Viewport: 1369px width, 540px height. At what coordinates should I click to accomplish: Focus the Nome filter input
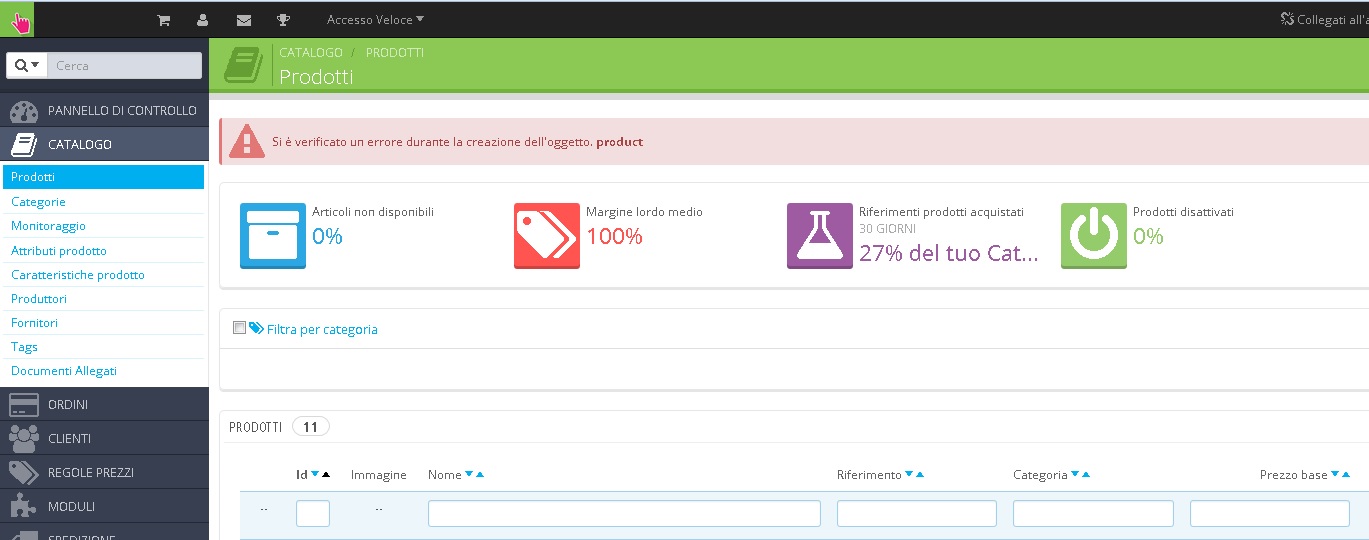pos(624,513)
